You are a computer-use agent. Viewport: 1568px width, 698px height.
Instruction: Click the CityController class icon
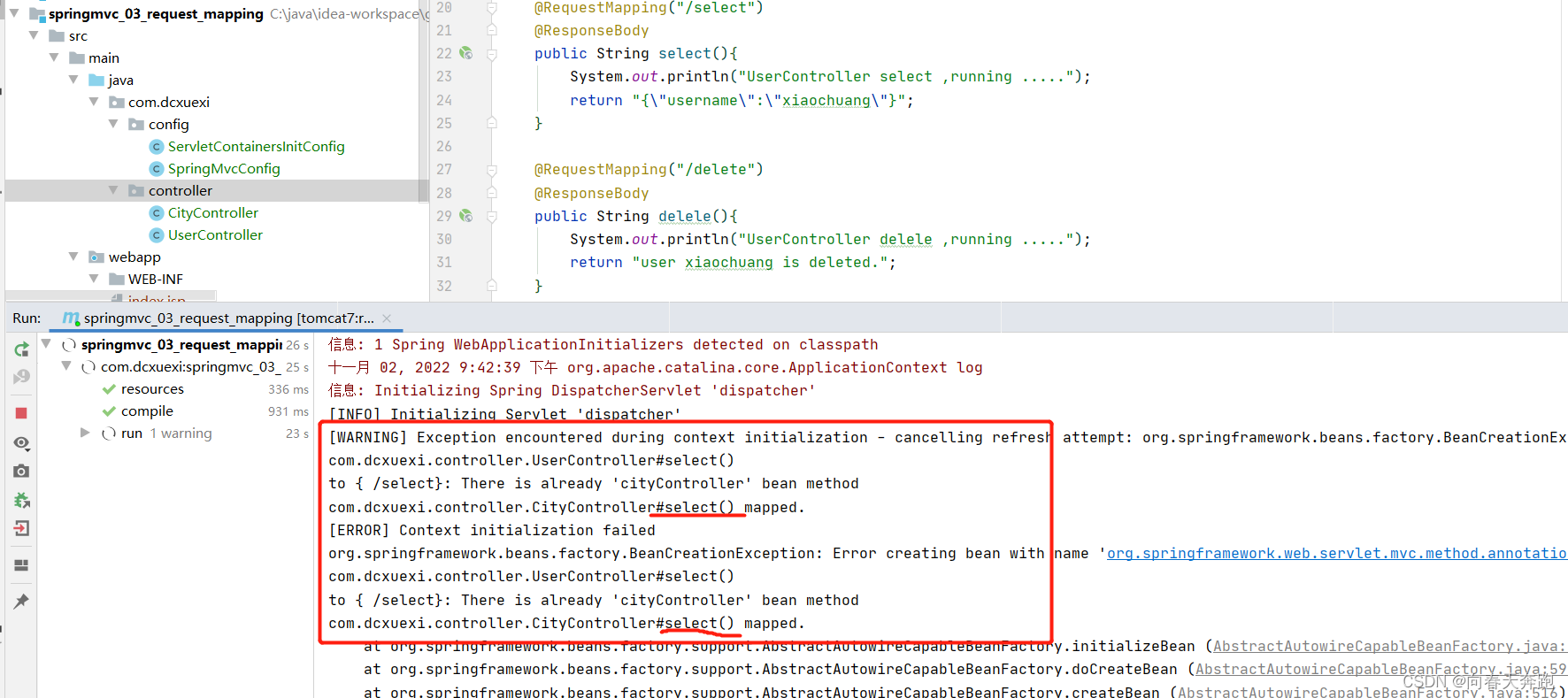157,212
